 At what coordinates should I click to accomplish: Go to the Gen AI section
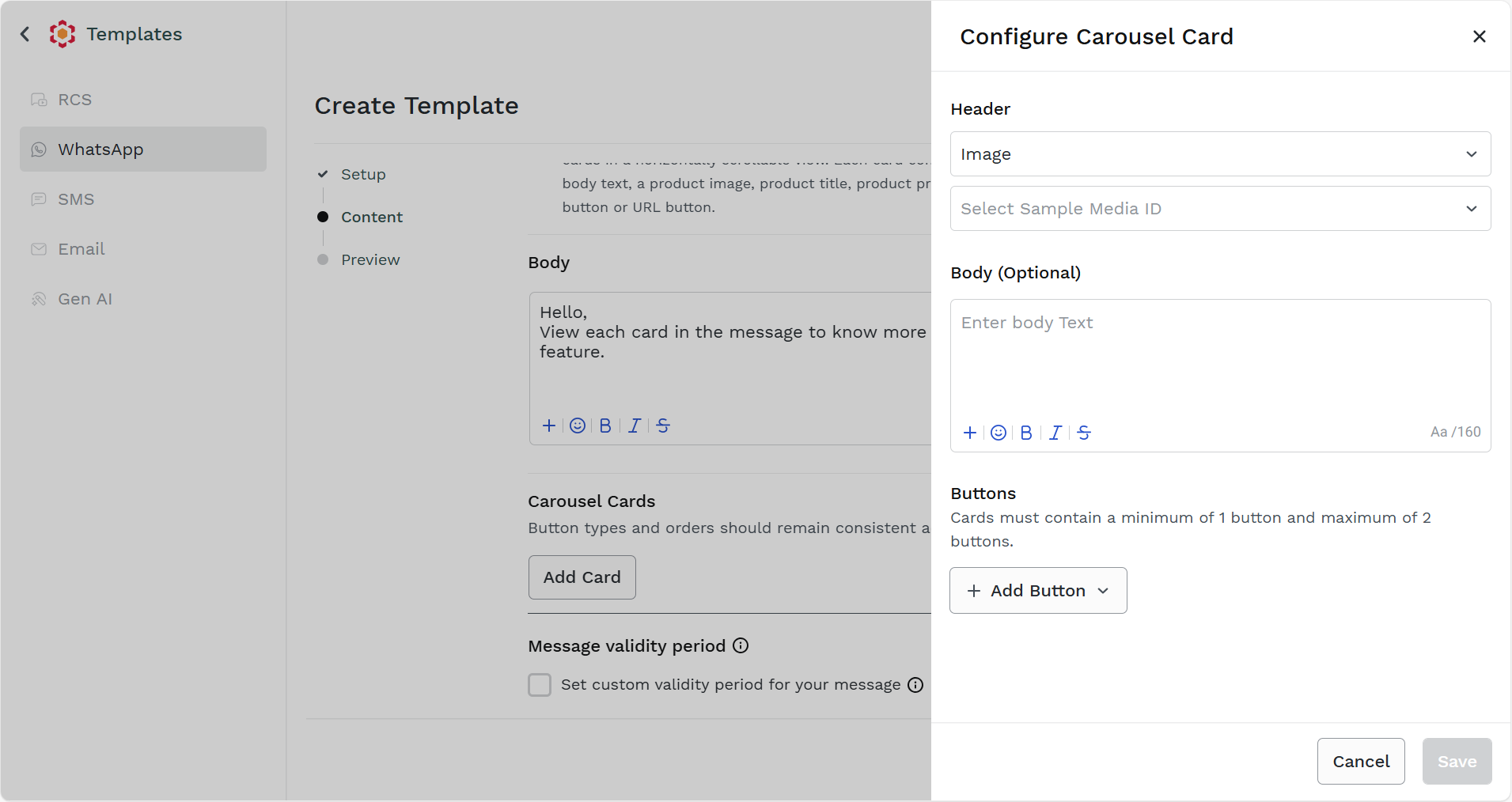[85, 299]
